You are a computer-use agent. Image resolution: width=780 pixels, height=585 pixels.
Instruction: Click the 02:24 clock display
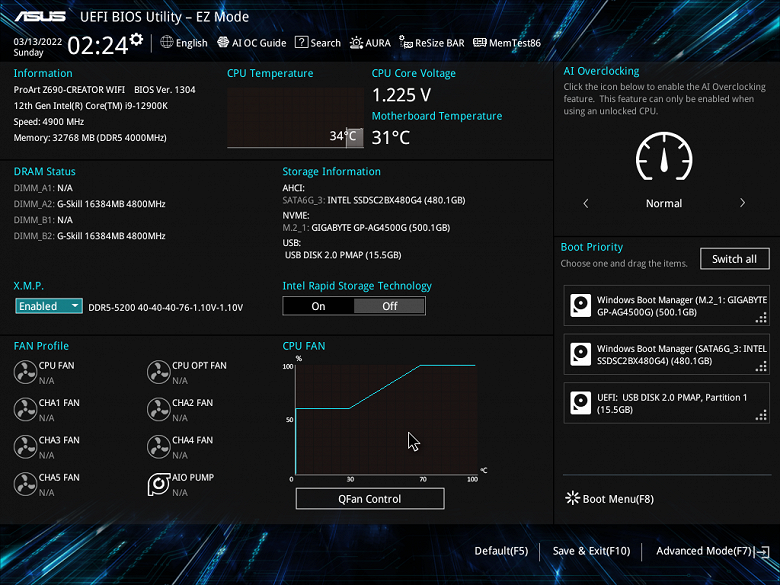point(98,45)
